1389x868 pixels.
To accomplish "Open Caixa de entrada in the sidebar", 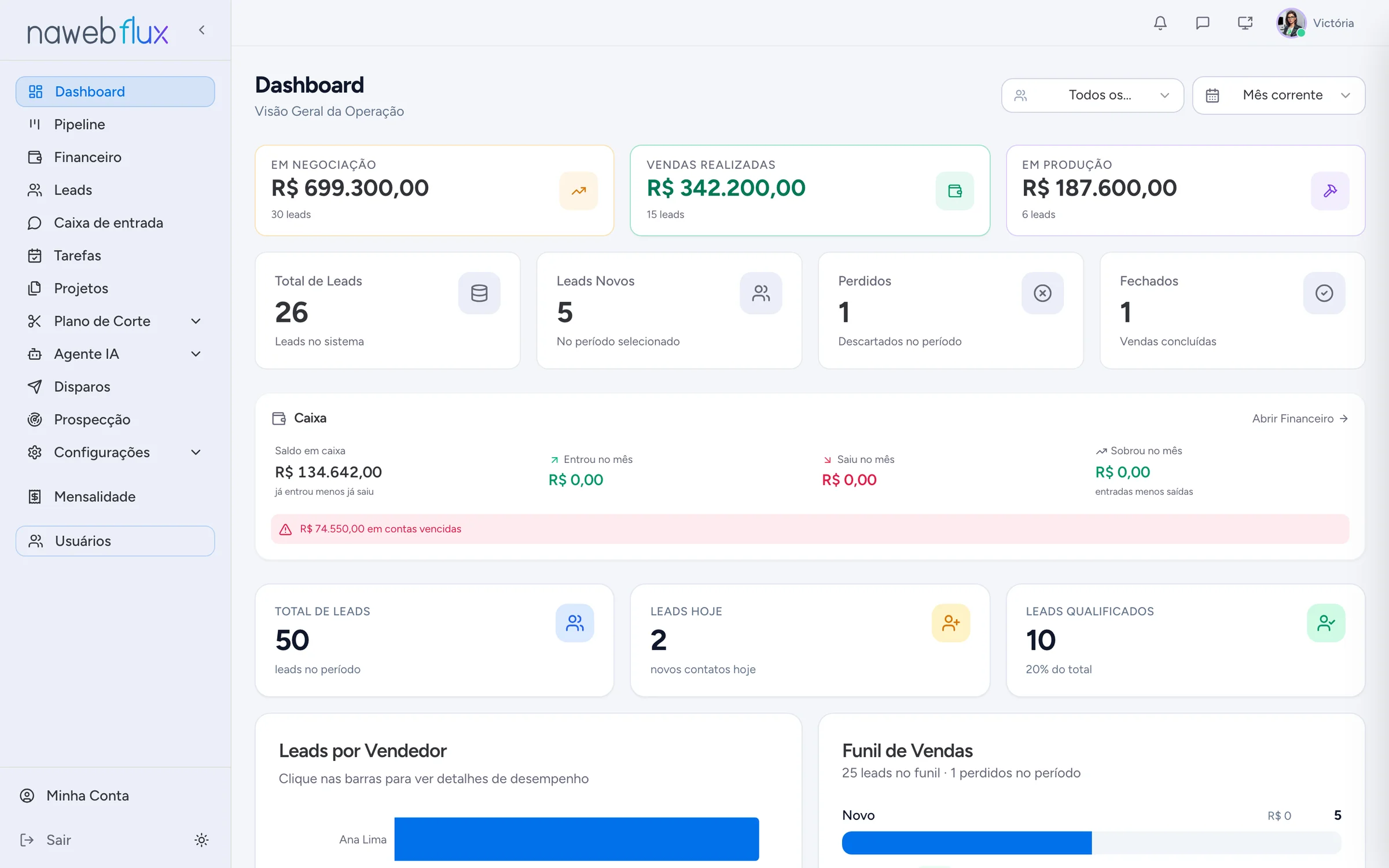I will point(115,223).
